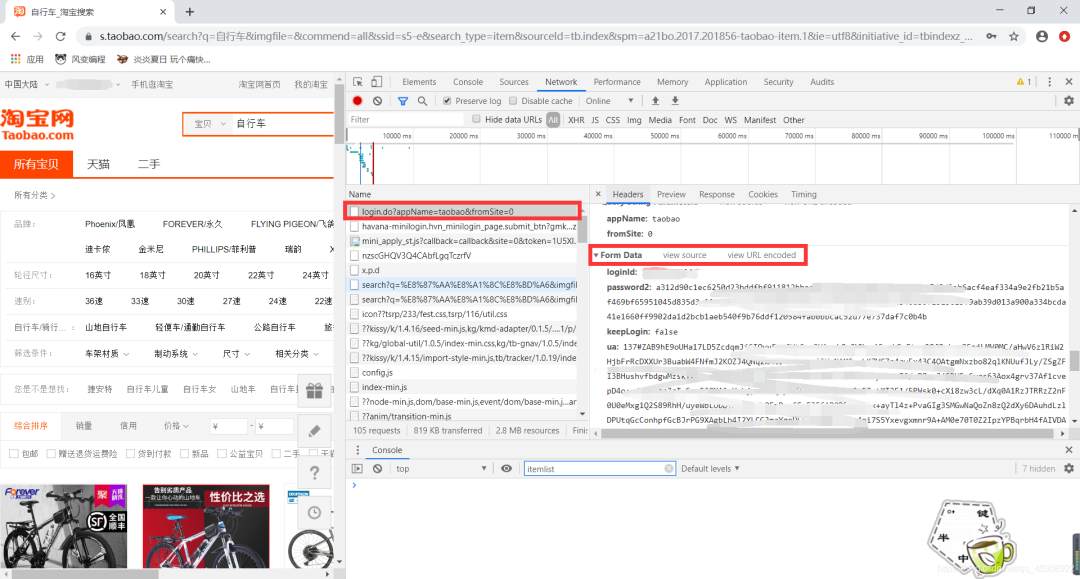Open Network panel settings gear
The width and height of the screenshot is (1080, 579).
[1069, 101]
